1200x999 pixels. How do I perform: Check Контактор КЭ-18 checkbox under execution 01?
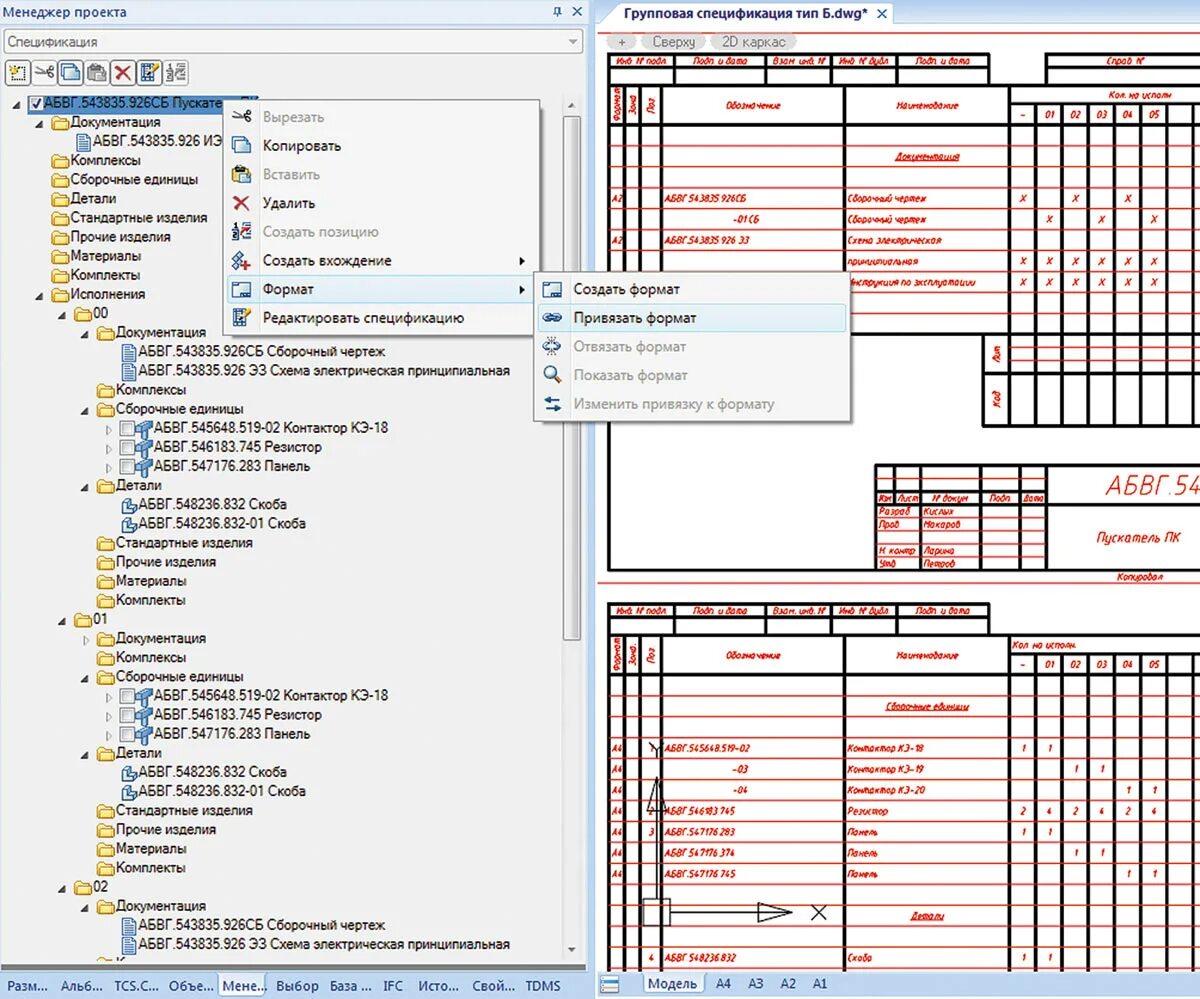point(126,696)
